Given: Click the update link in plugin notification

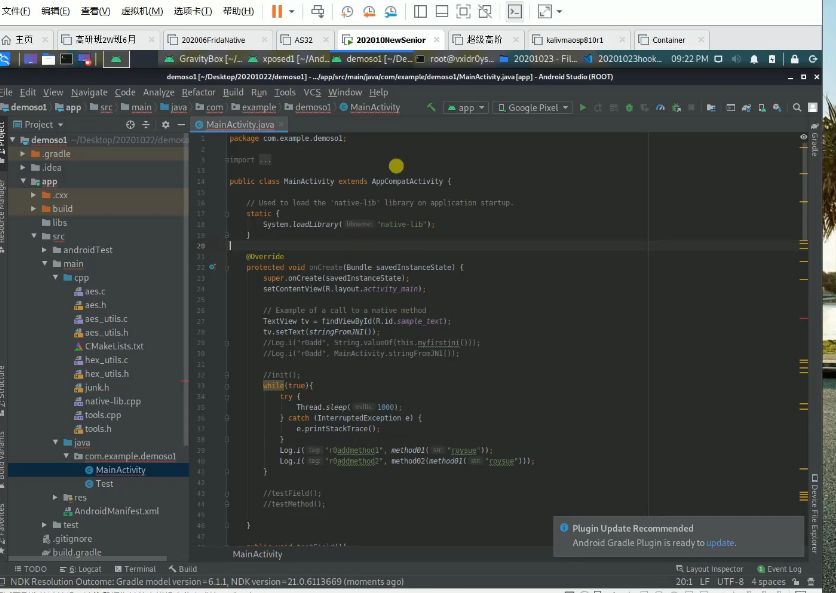Looking at the screenshot, I should click(x=720, y=543).
